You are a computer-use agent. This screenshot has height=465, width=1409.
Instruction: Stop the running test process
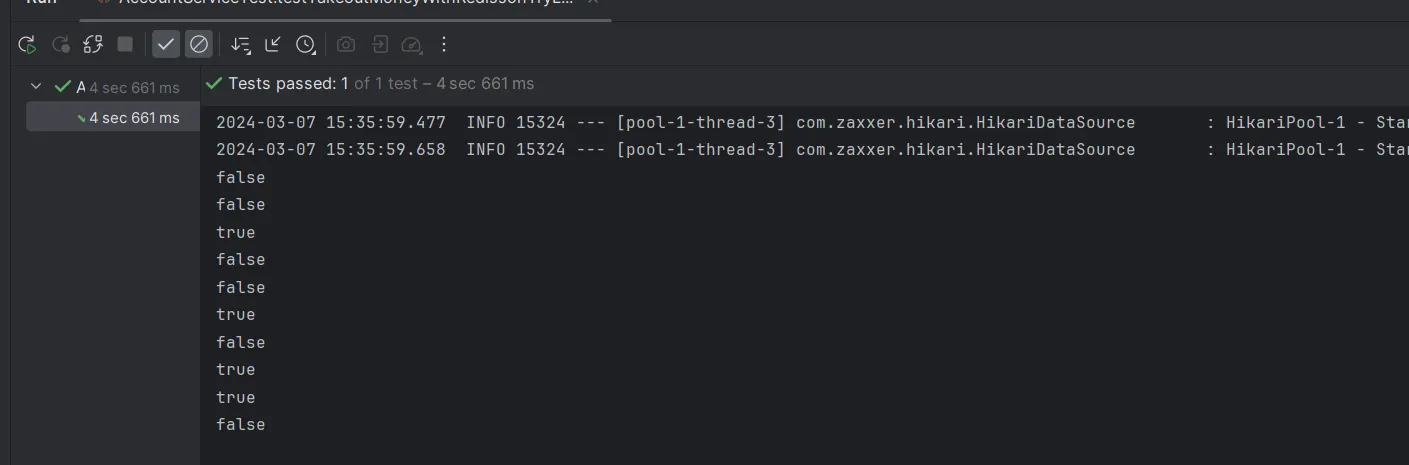coord(125,44)
